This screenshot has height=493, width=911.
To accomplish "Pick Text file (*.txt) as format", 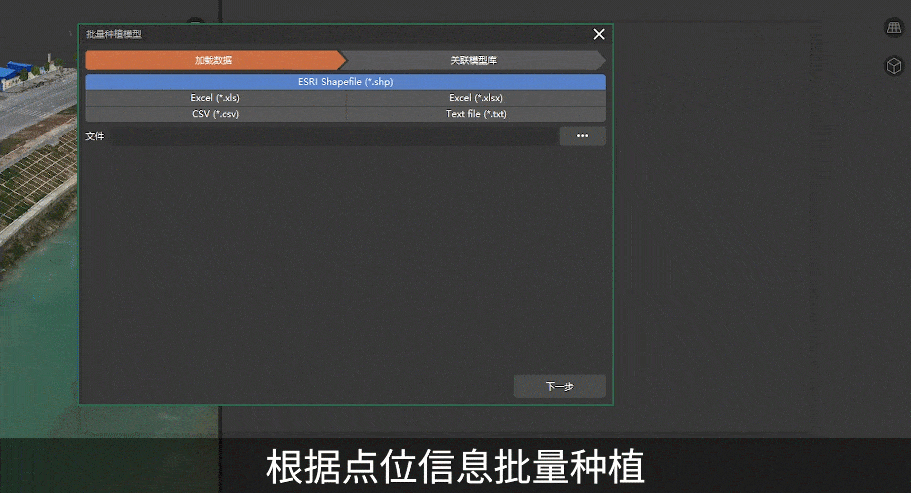I will 475,114.
